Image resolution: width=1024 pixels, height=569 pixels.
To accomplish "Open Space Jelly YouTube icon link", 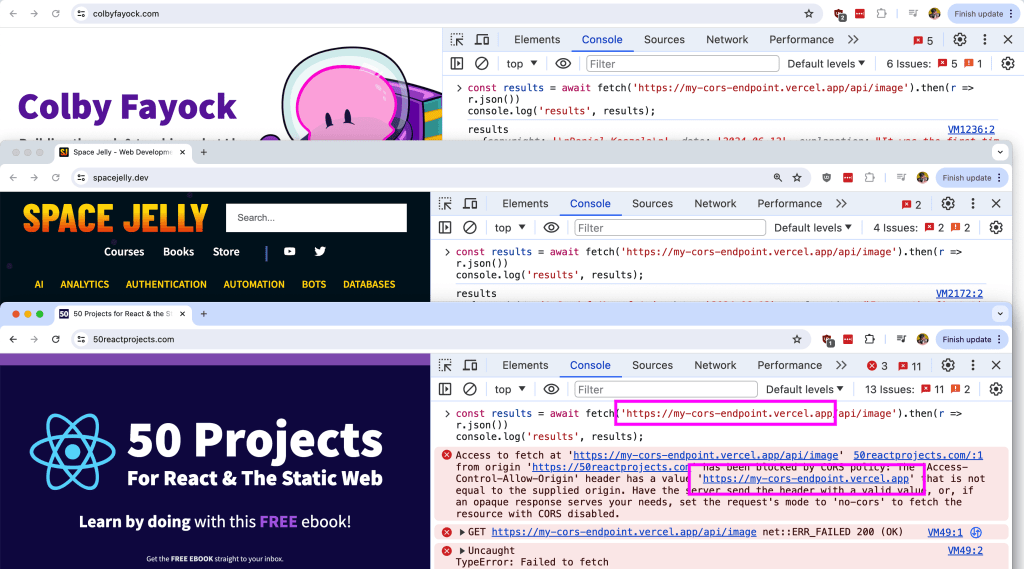I will tap(289, 252).
